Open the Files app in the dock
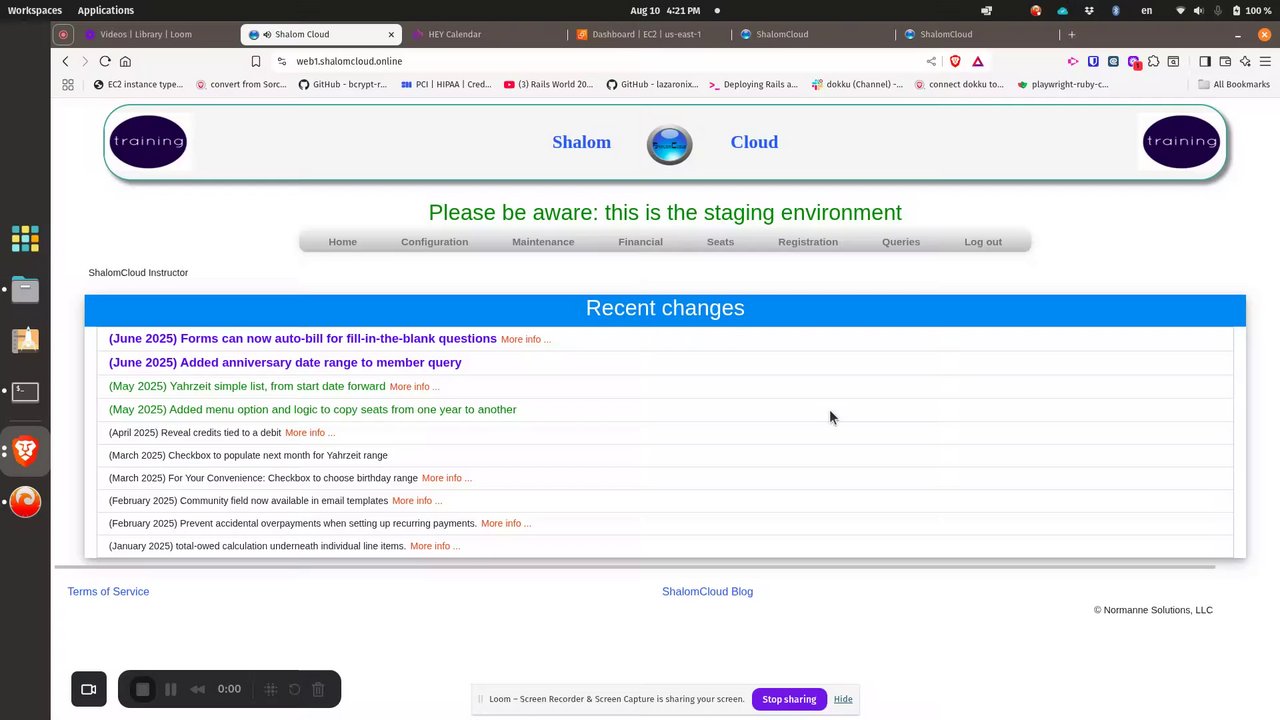Screen dimensions: 1280x720 25,290
